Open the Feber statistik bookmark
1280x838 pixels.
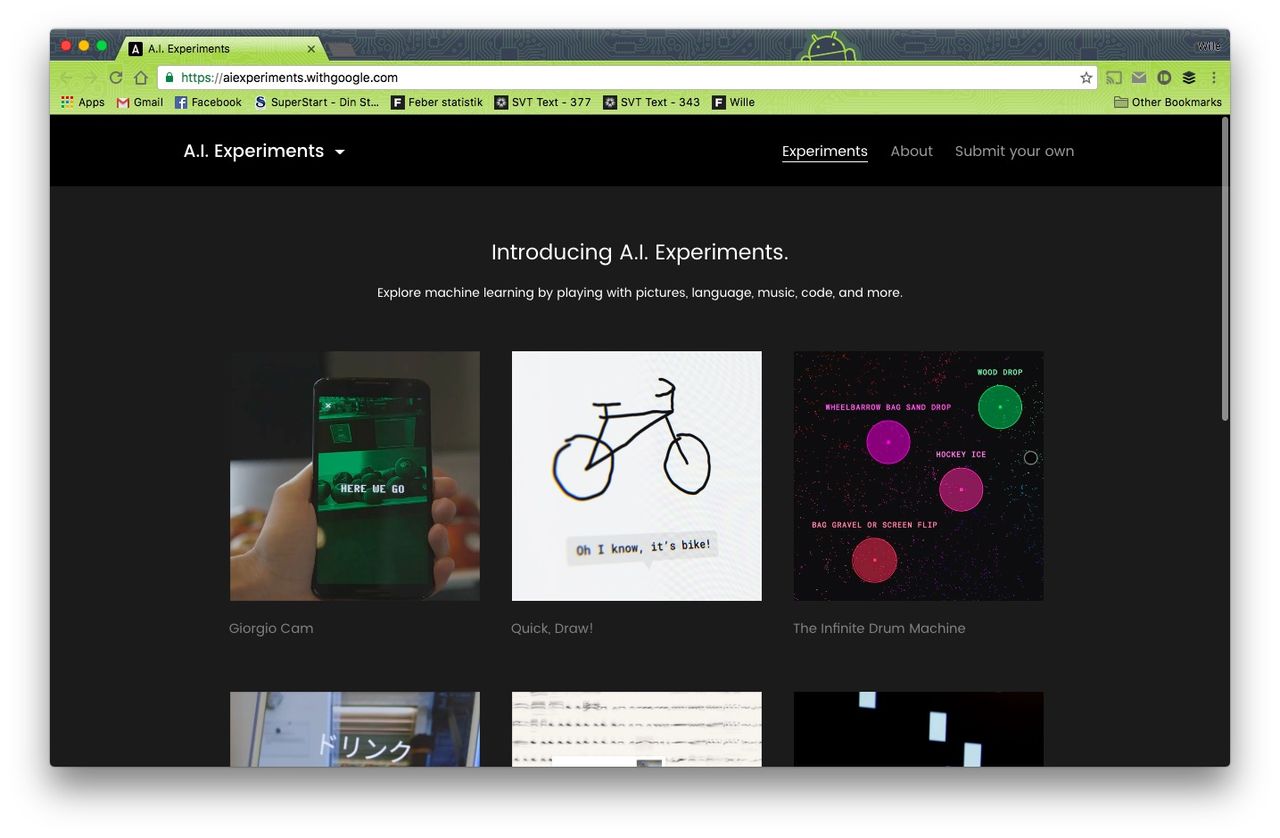[437, 102]
